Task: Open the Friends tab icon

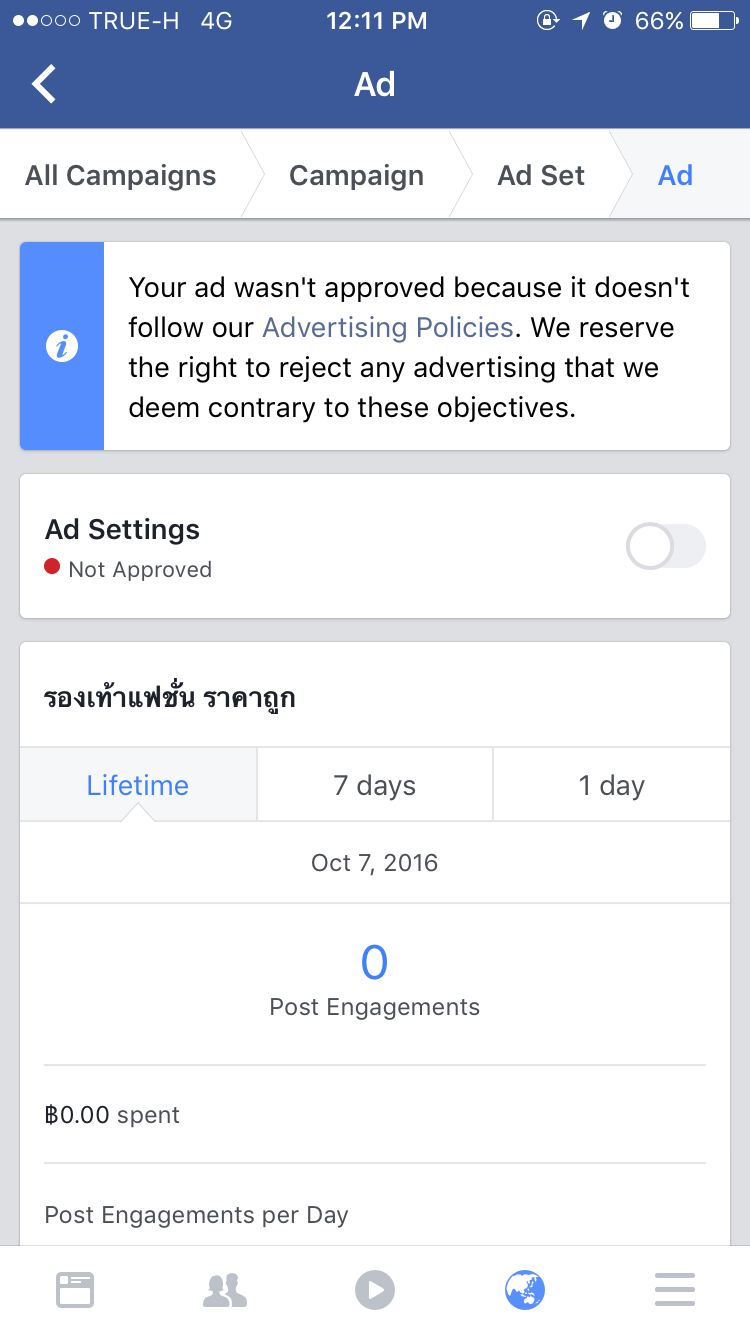Action: (225, 1289)
